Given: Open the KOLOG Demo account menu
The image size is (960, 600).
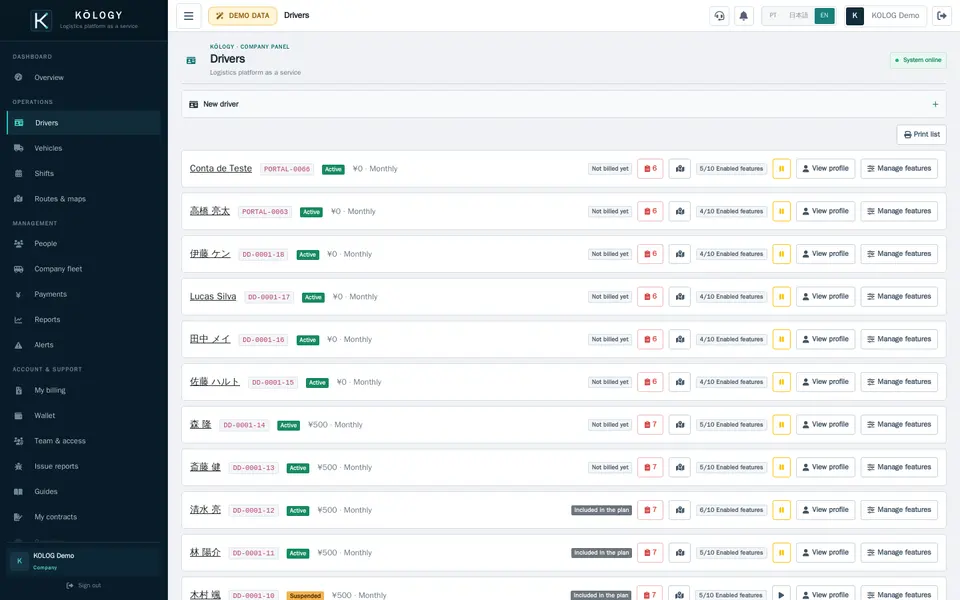Looking at the screenshot, I should coord(885,16).
